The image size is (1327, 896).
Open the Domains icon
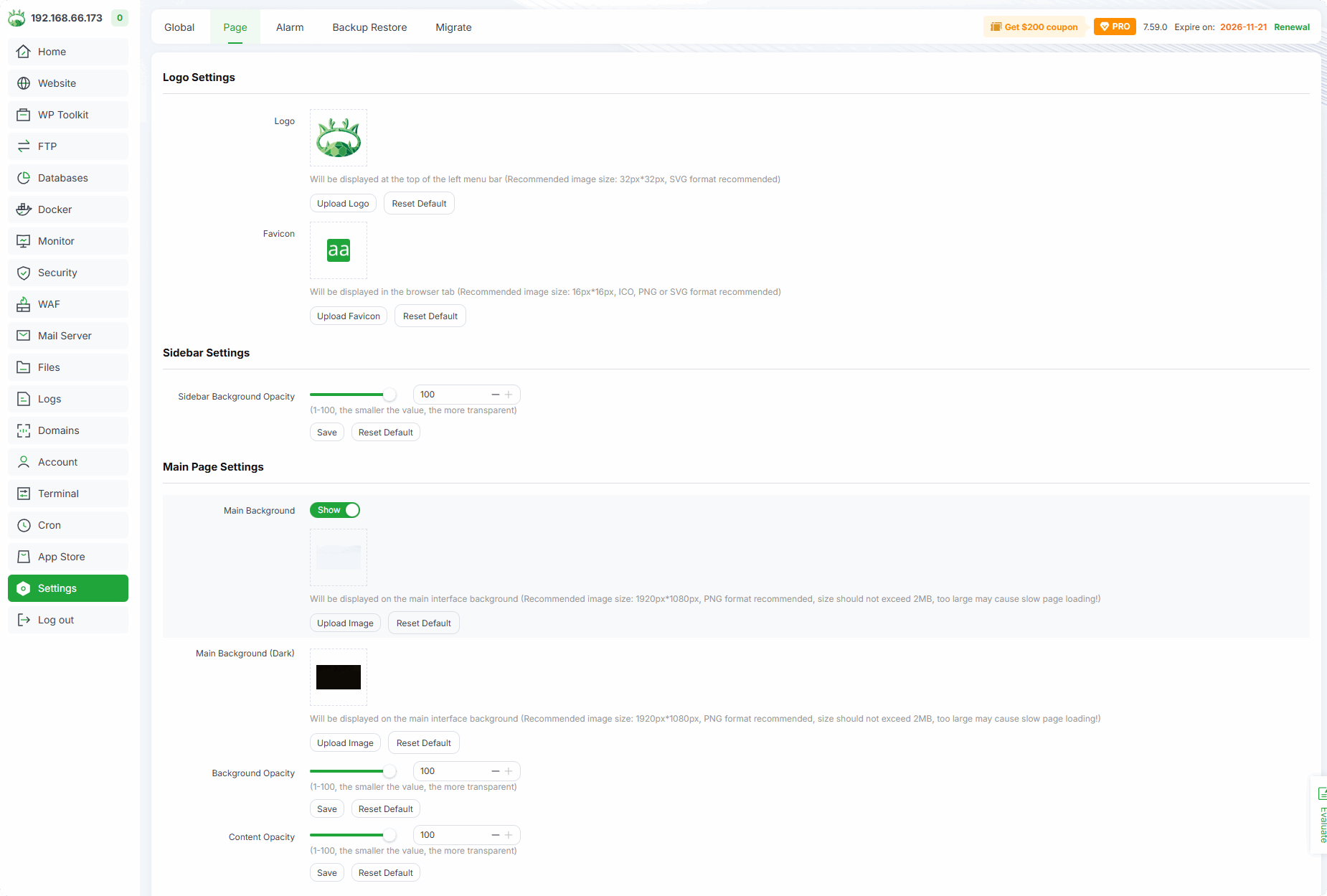(x=24, y=430)
